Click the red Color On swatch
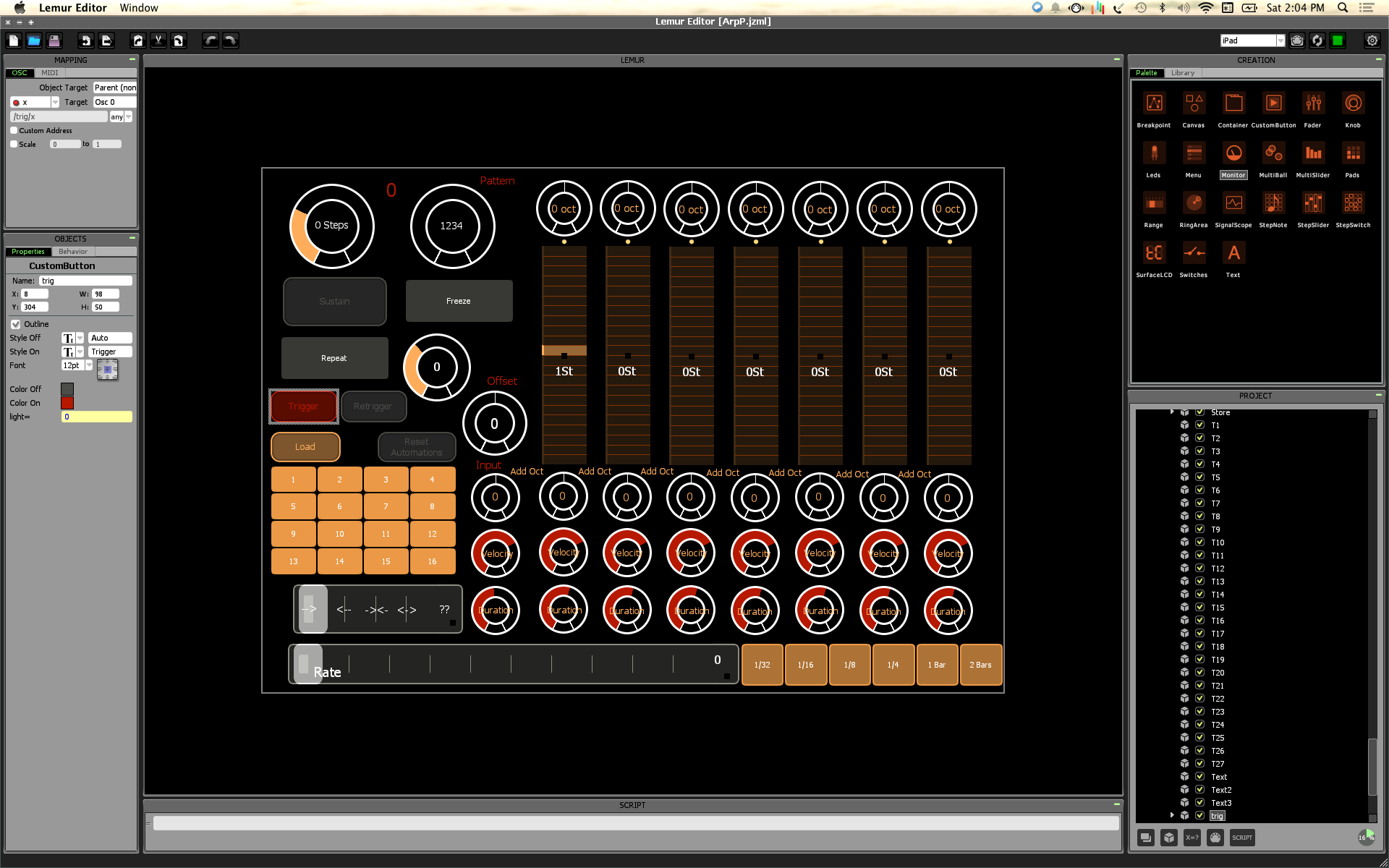Screen dimensions: 1389x868 (67, 403)
